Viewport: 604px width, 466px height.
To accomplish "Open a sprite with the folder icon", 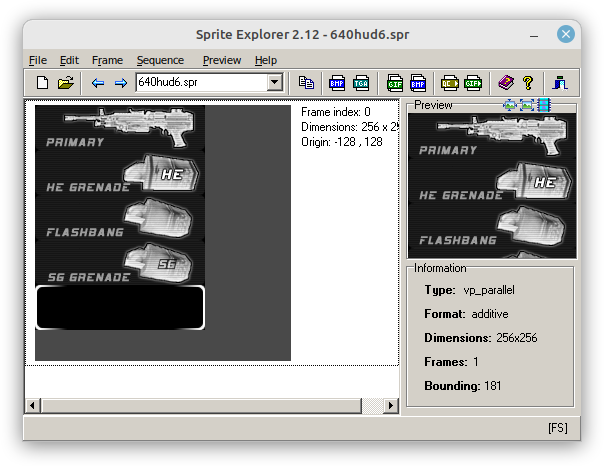I will [66, 83].
